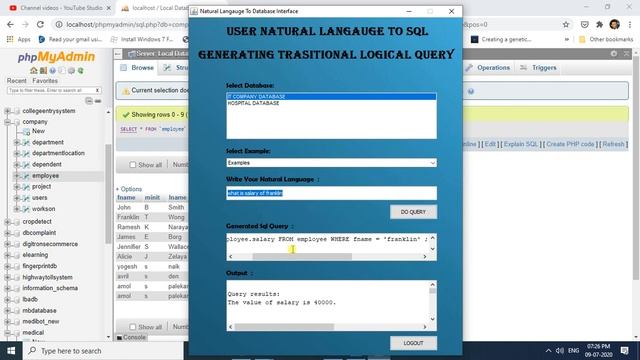Click the navigation settings gear icon
The width and height of the screenshot is (640, 360).
pos(71,71)
